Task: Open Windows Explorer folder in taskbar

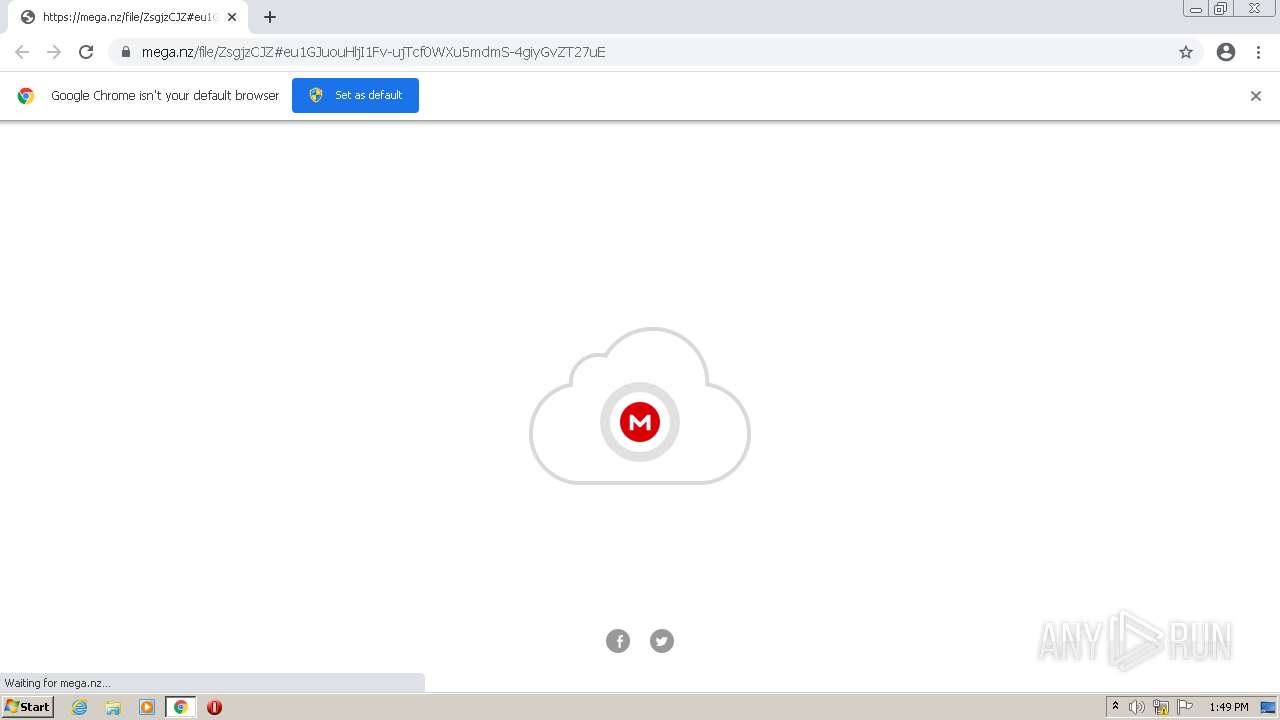Action: pos(113,707)
